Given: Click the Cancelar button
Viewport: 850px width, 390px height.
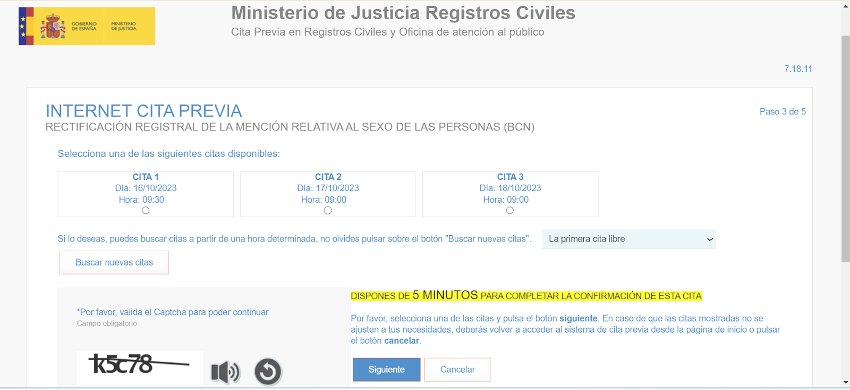Looking at the screenshot, I should click(458, 369).
